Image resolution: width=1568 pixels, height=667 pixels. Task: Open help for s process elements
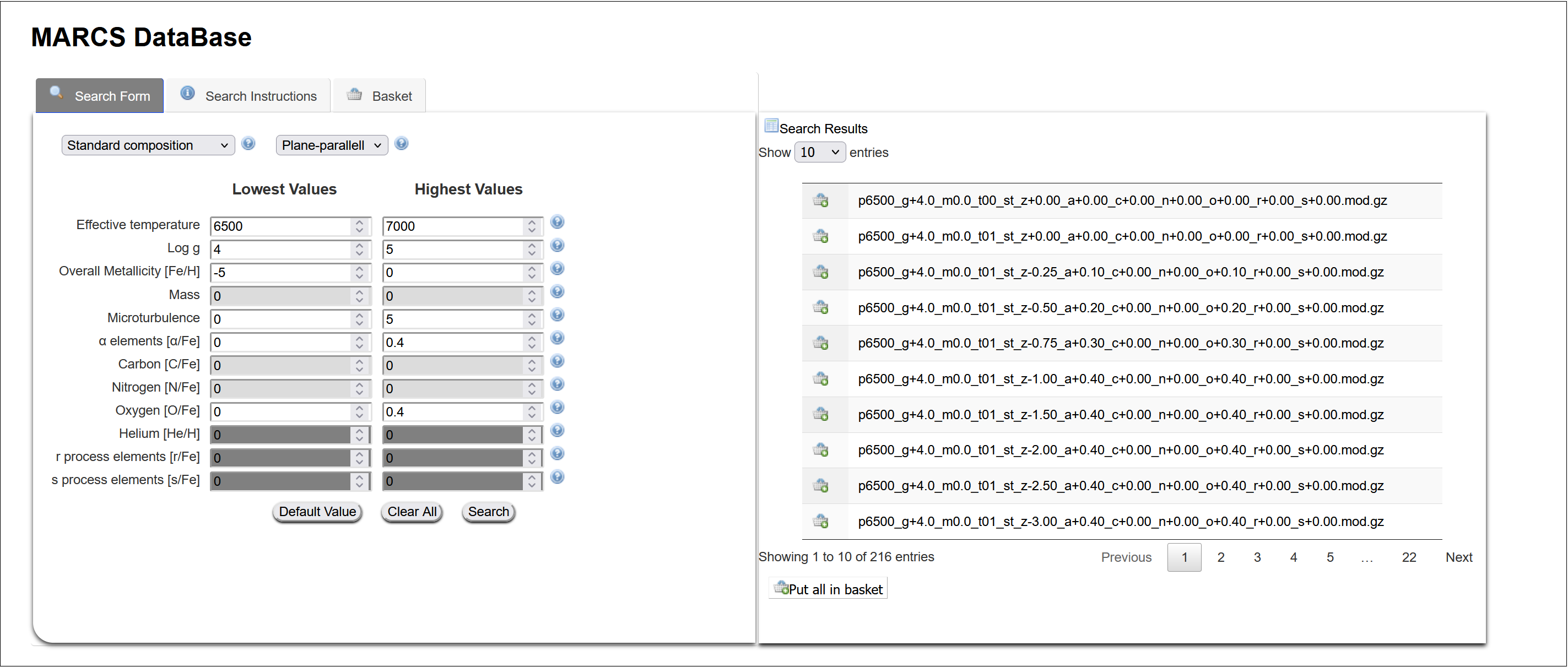(x=557, y=476)
